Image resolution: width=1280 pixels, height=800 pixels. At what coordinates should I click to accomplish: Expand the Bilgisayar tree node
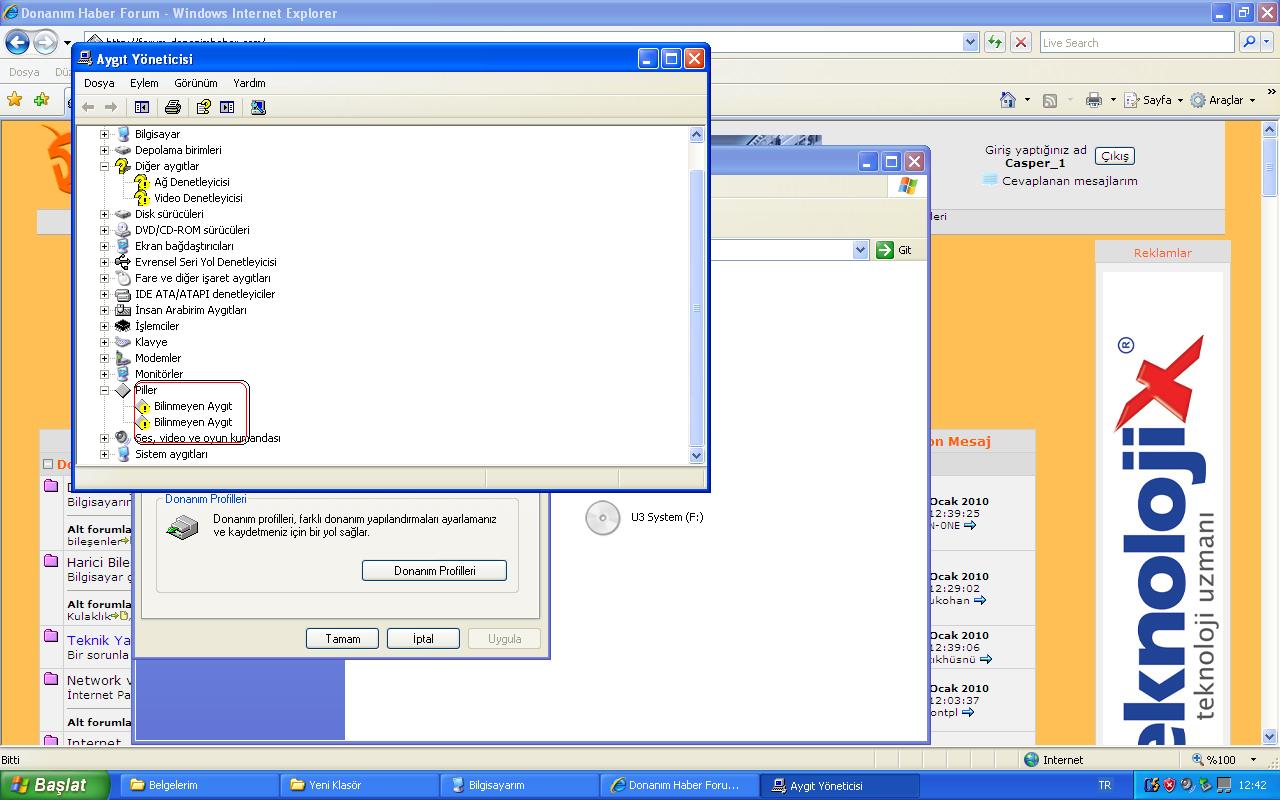104,134
